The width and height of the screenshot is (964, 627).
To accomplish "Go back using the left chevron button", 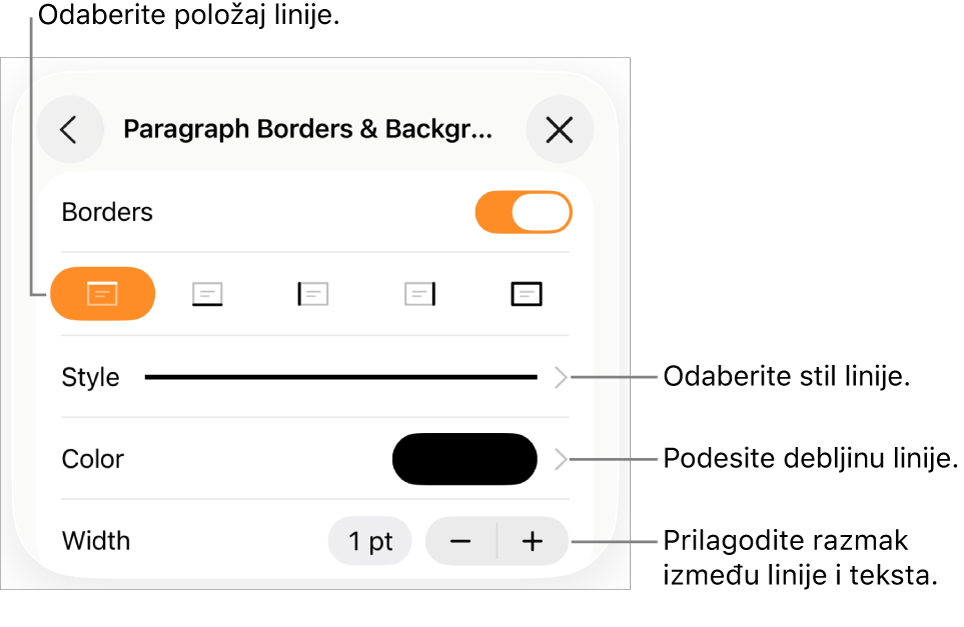I will point(69,130).
